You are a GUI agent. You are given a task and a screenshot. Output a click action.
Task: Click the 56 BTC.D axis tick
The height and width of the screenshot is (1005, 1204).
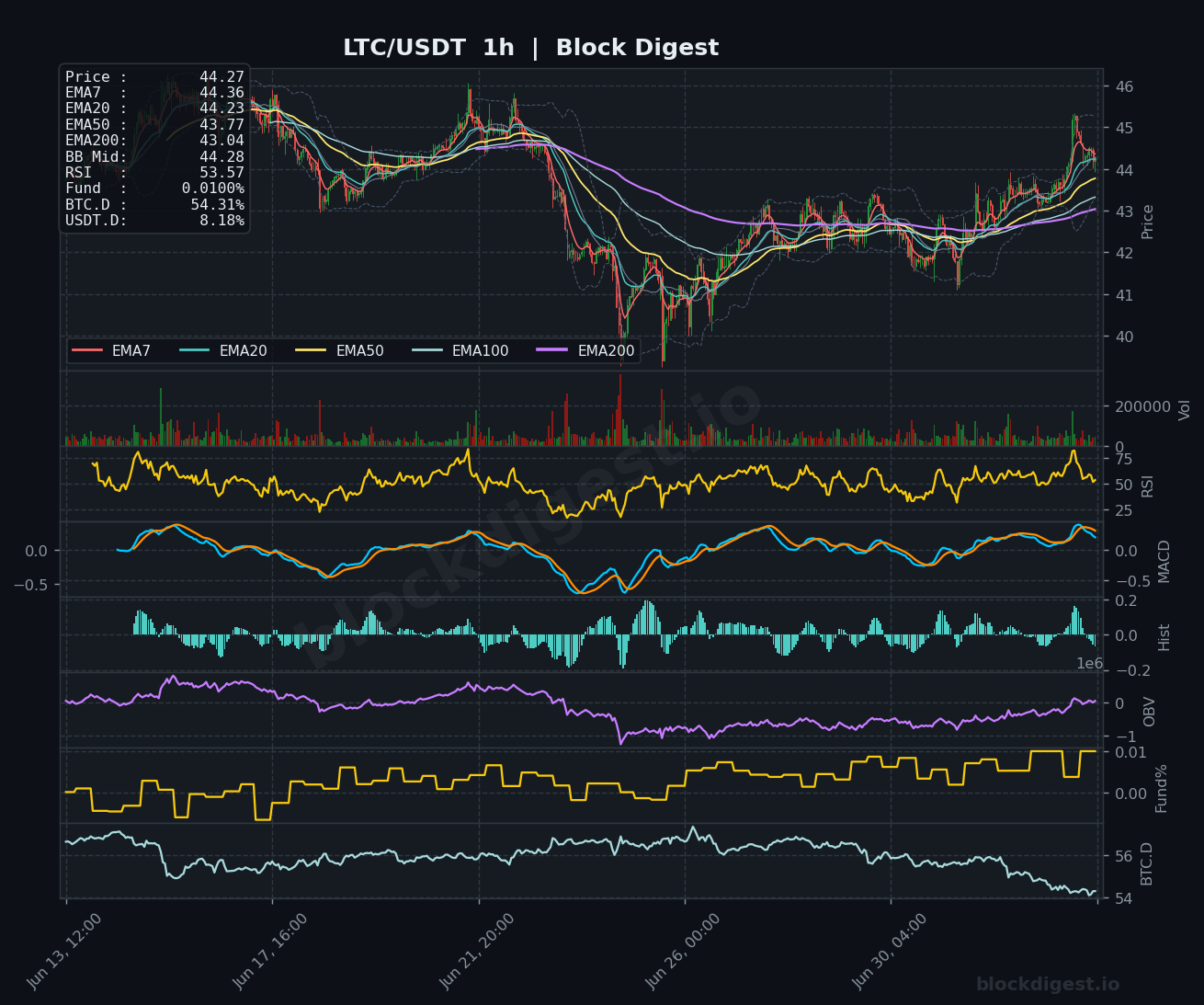1123,856
